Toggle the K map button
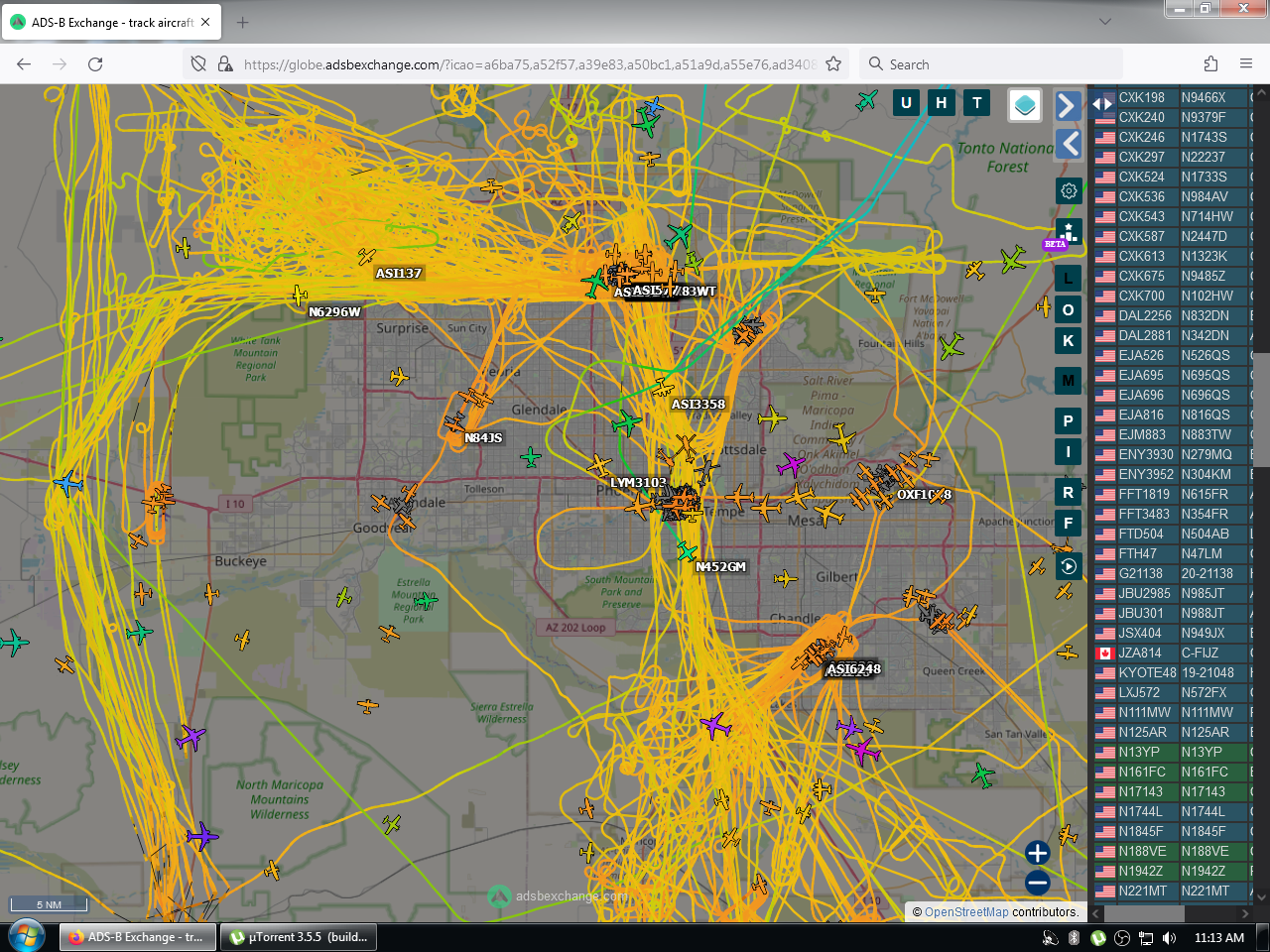The height and width of the screenshot is (952, 1270). click(x=1068, y=340)
